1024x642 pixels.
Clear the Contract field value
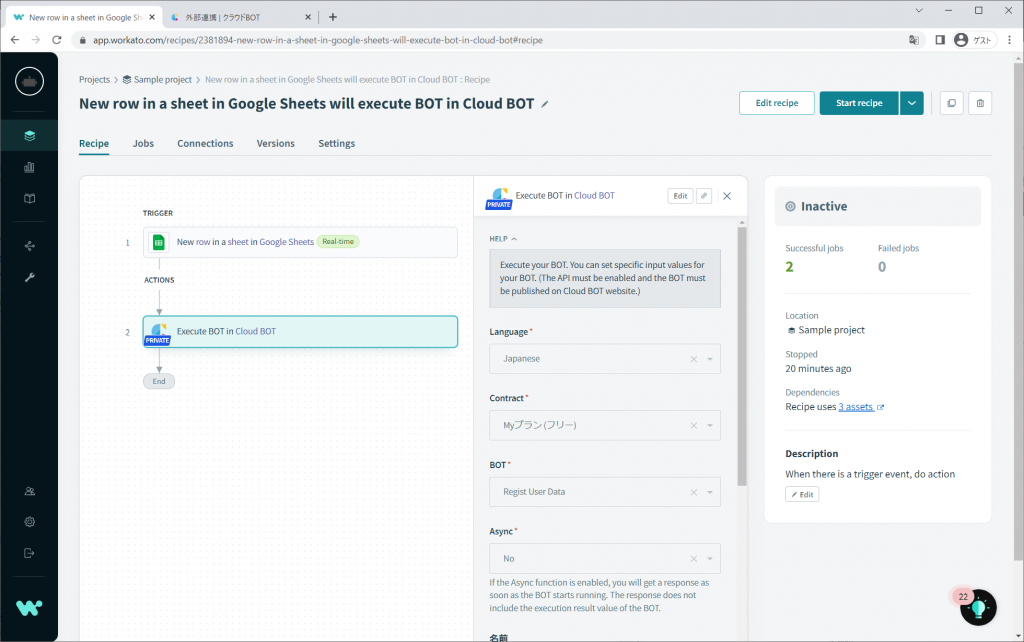[x=694, y=426]
